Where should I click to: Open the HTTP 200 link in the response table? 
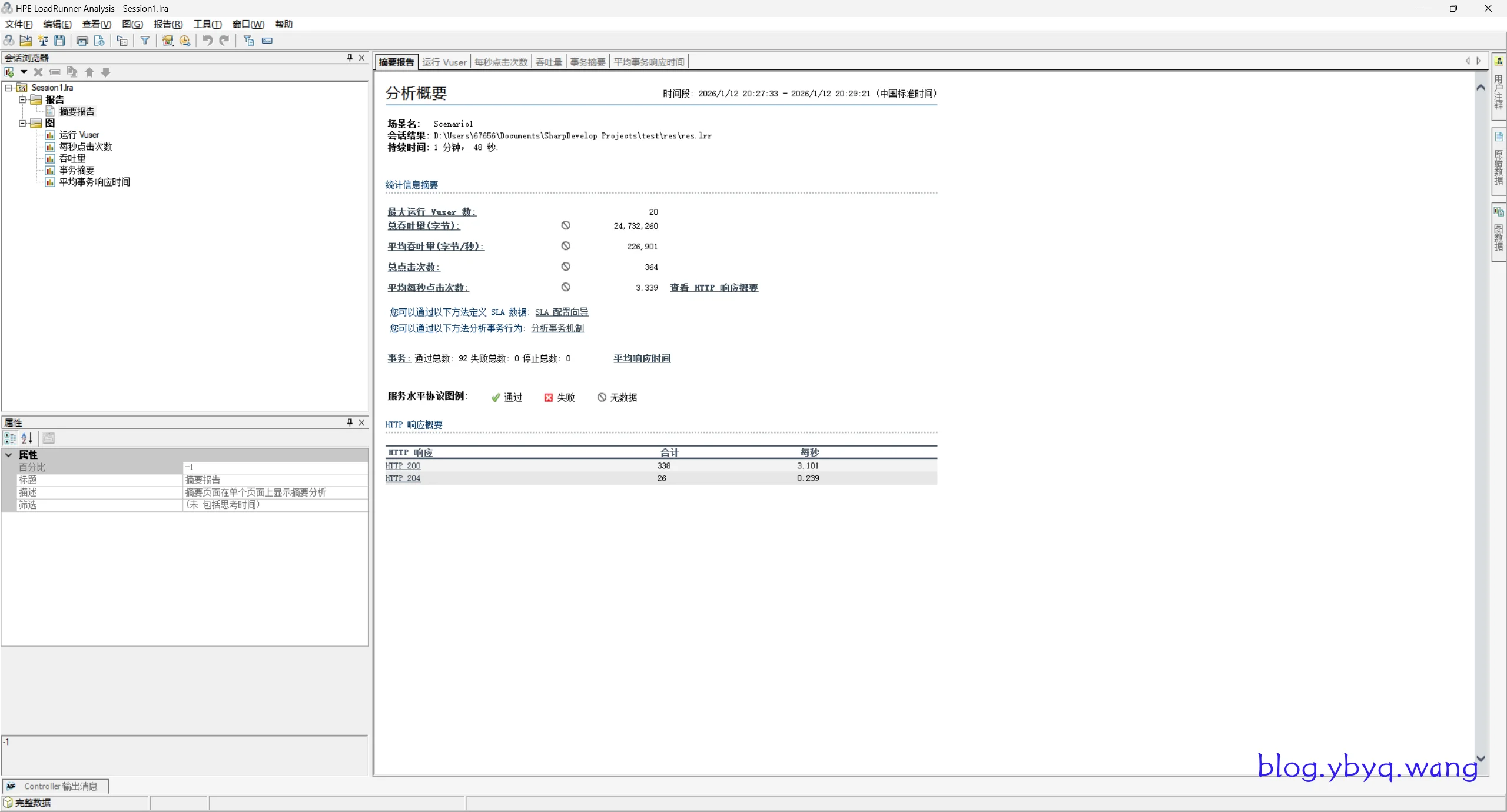tap(403, 466)
